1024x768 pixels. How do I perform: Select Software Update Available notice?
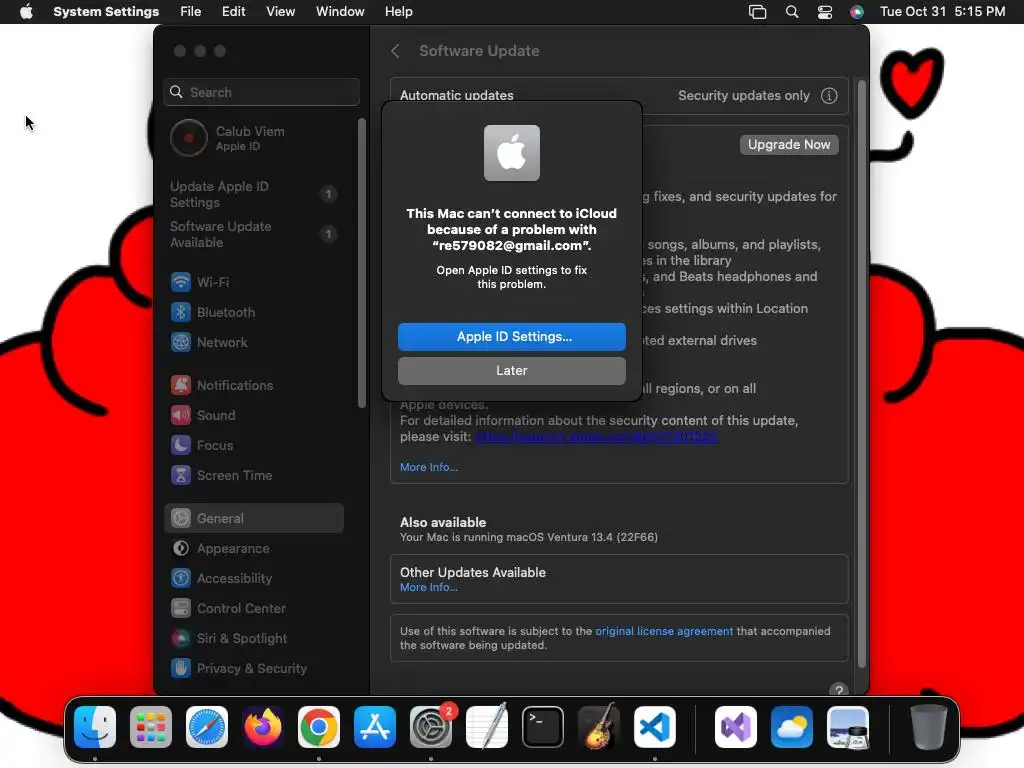[253, 234]
